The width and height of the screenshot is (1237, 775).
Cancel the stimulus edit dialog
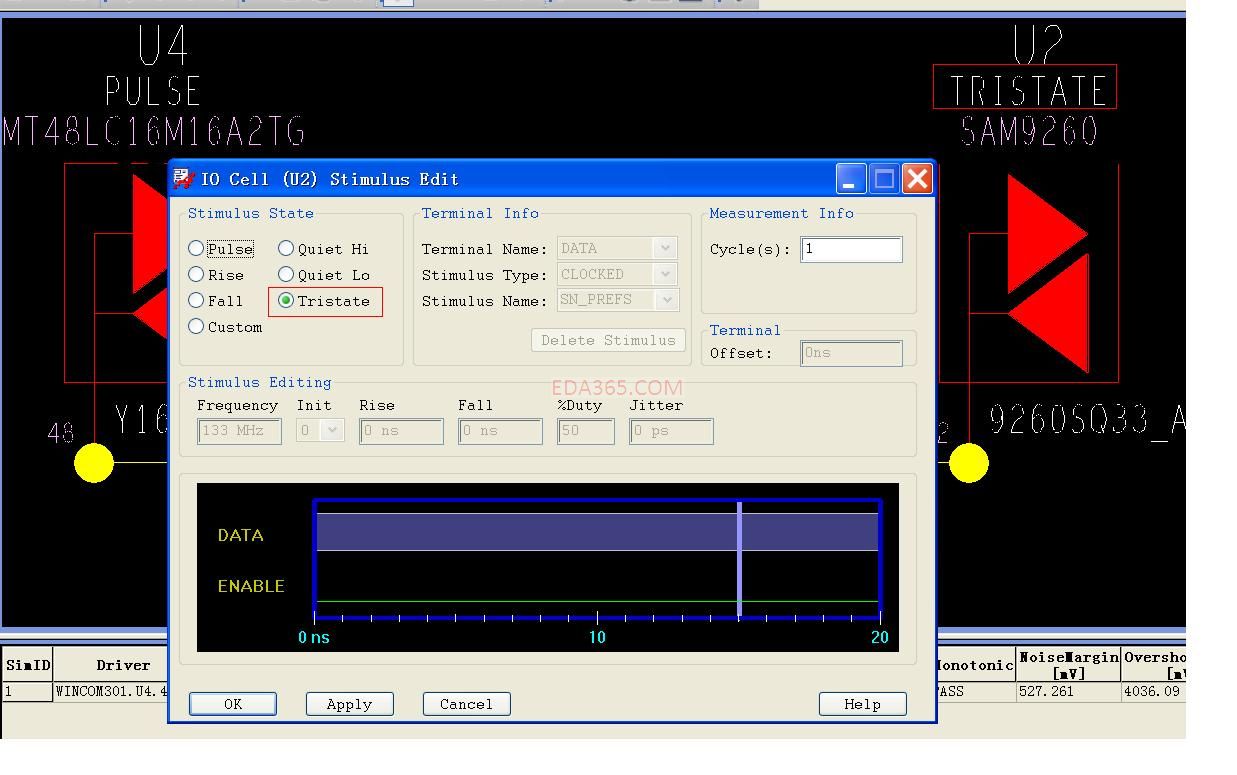point(466,704)
